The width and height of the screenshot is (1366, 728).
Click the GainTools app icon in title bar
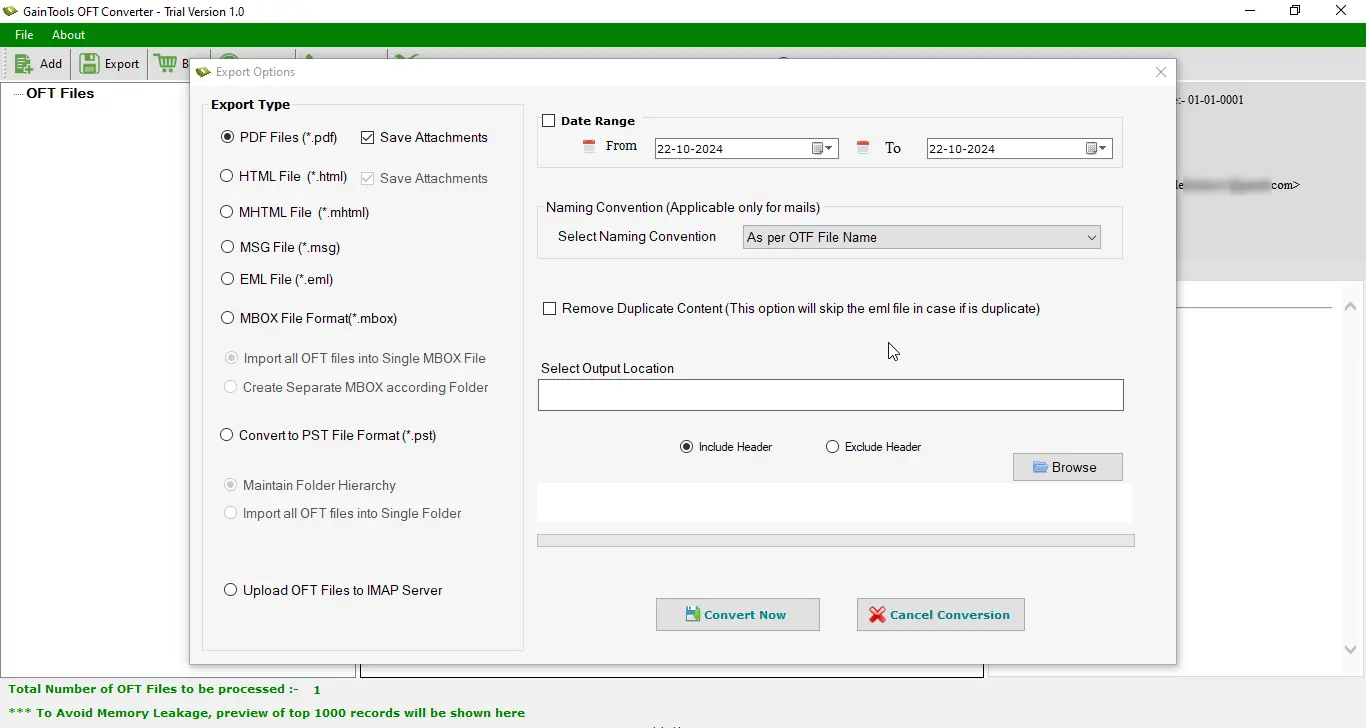(x=11, y=11)
